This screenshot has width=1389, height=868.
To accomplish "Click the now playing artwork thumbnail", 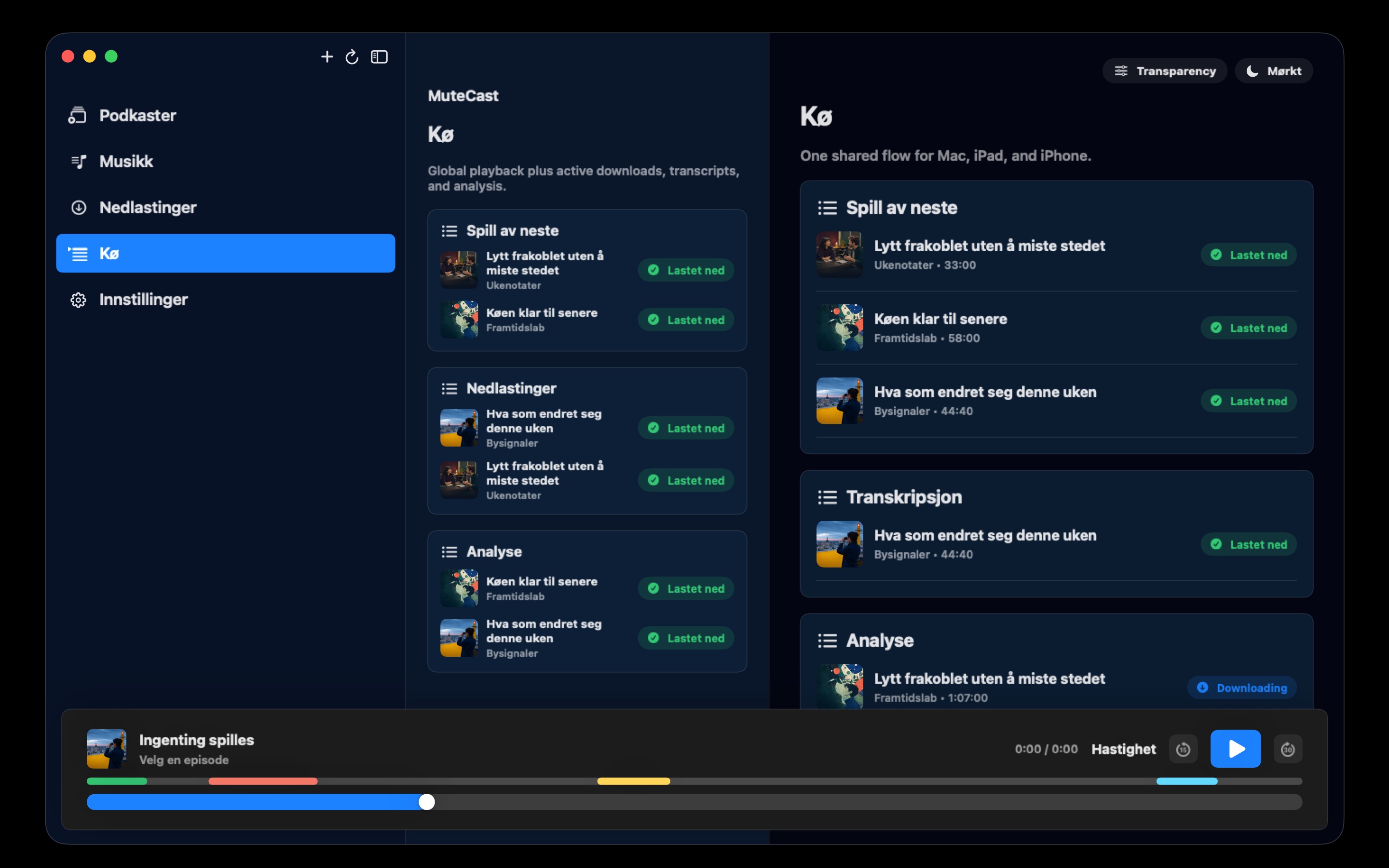I will pos(106,748).
